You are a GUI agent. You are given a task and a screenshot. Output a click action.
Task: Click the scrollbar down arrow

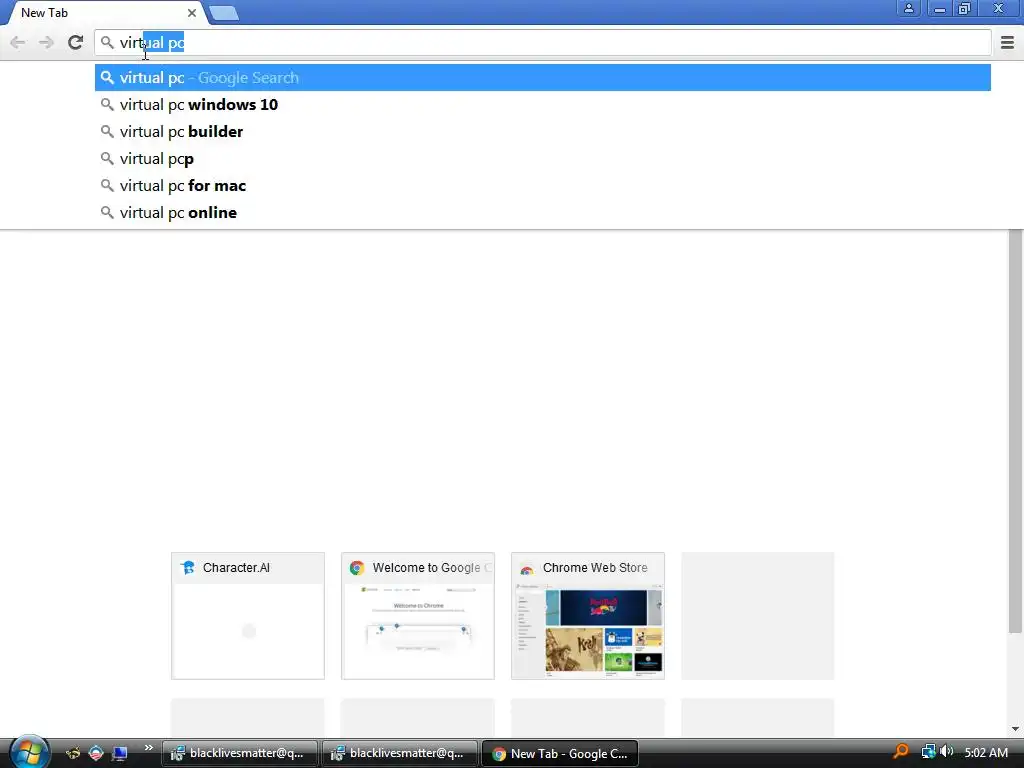tap(1015, 729)
